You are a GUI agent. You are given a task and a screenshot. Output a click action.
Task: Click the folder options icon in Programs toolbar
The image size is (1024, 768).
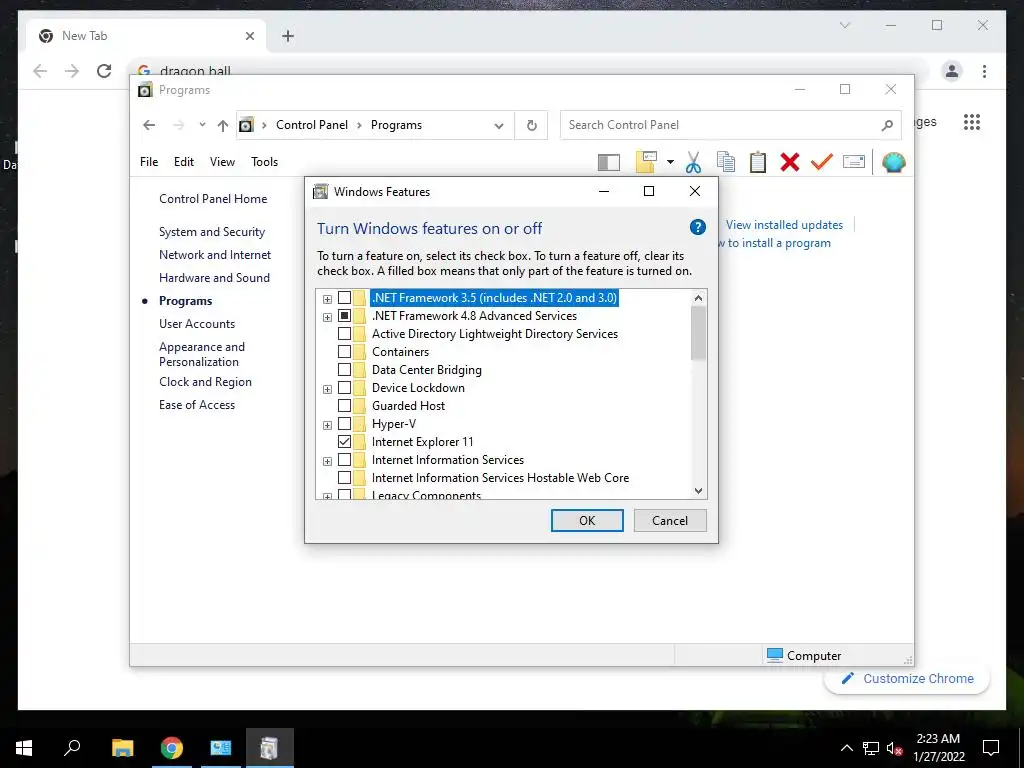click(646, 162)
